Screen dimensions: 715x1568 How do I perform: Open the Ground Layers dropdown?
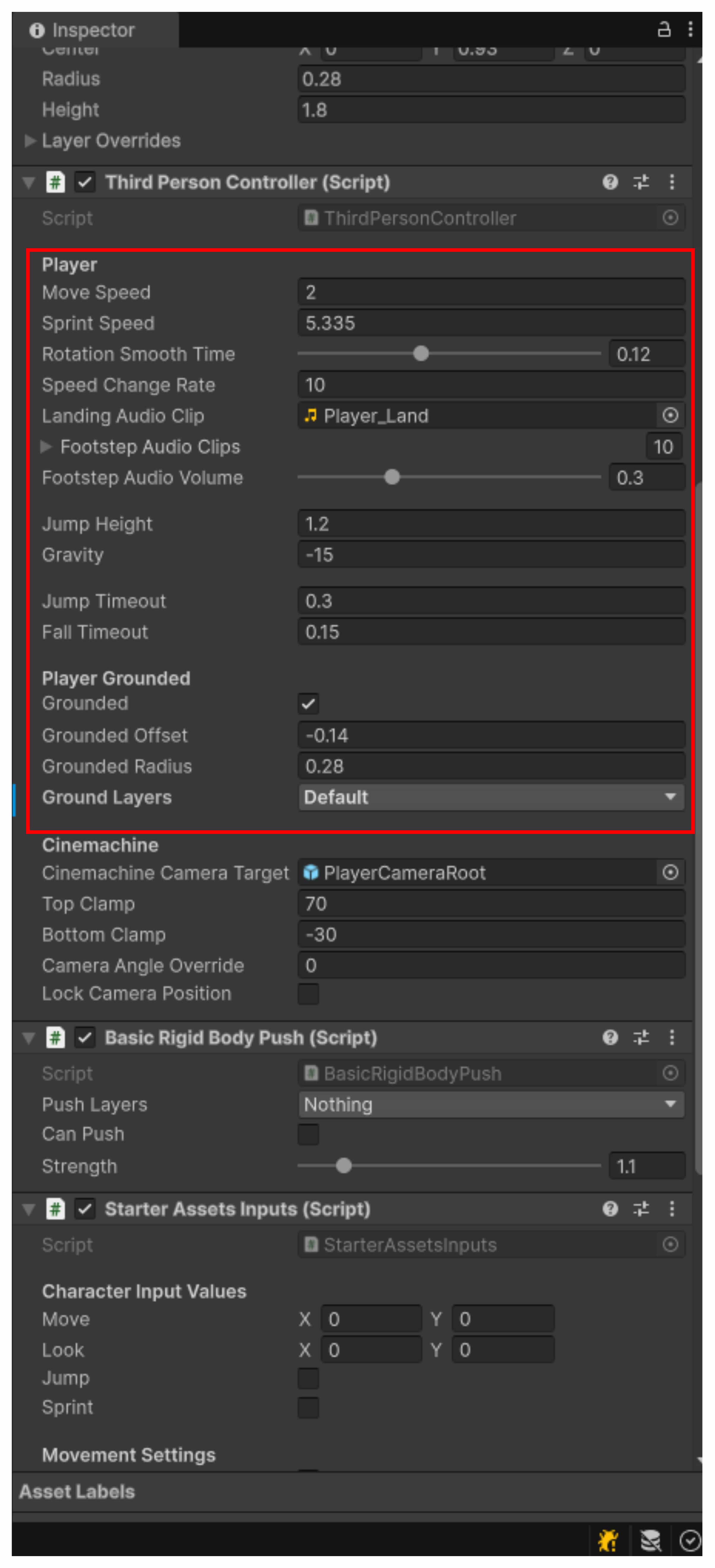click(x=491, y=797)
